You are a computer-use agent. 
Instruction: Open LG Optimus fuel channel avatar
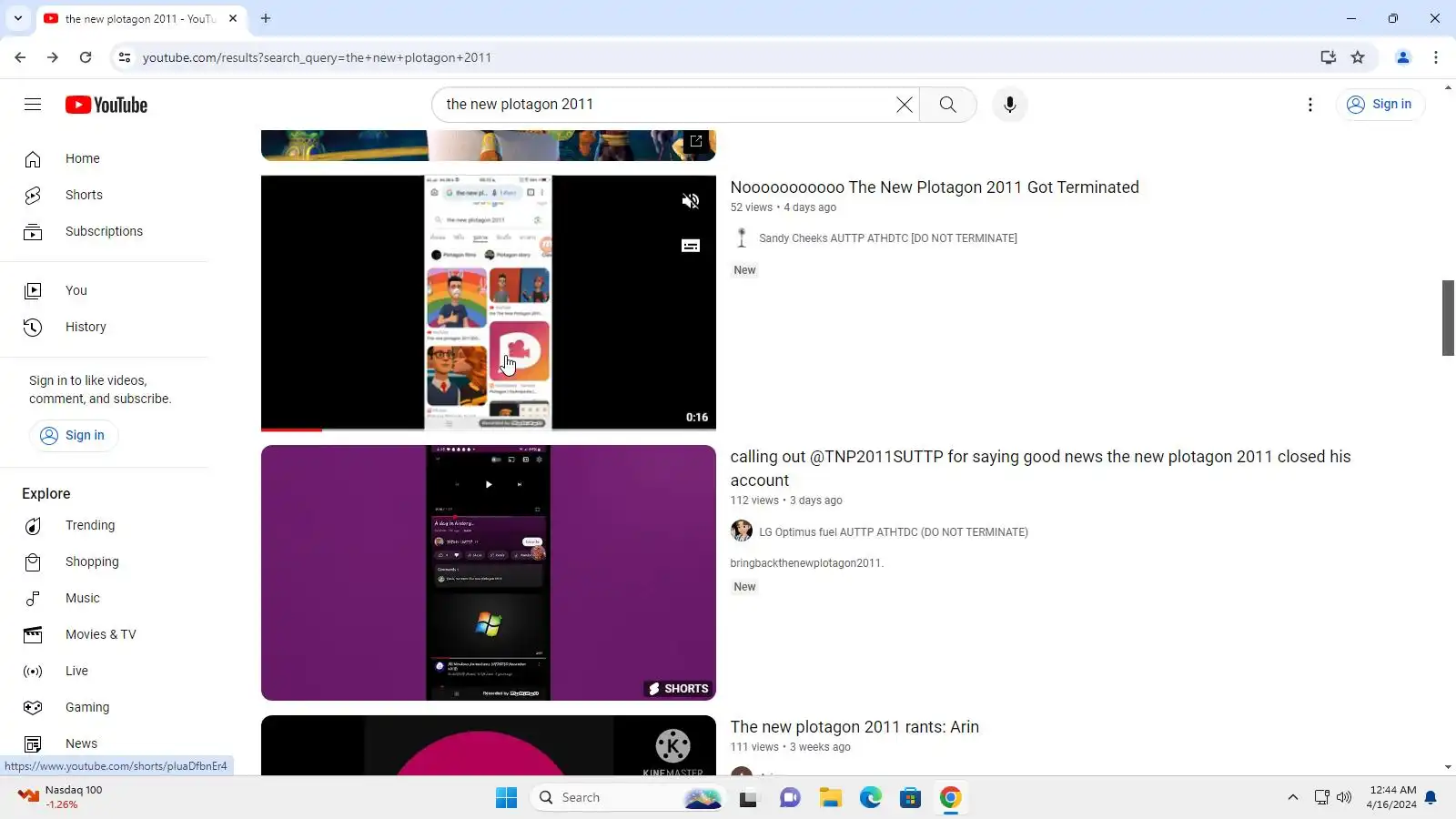[742, 531]
